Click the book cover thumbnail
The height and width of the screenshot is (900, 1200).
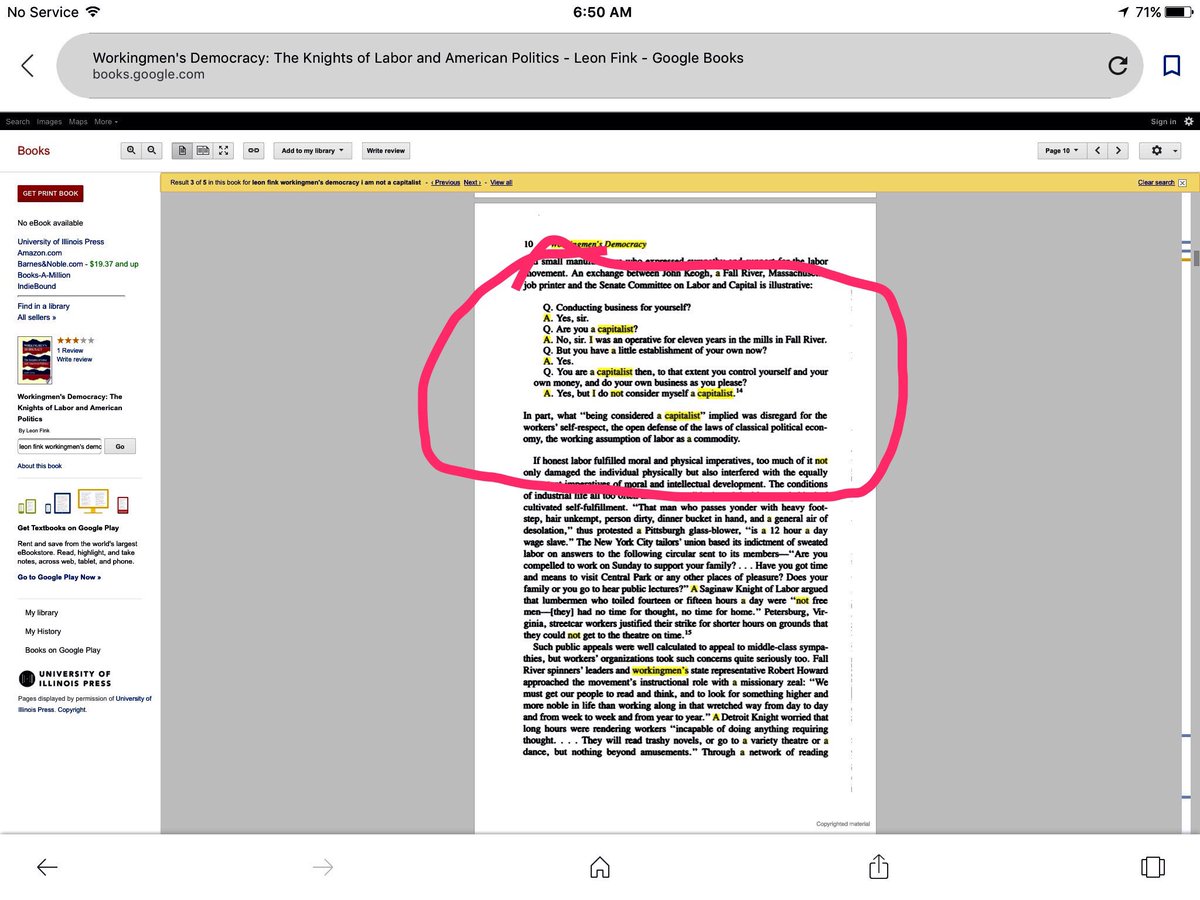pyautogui.click(x=35, y=359)
